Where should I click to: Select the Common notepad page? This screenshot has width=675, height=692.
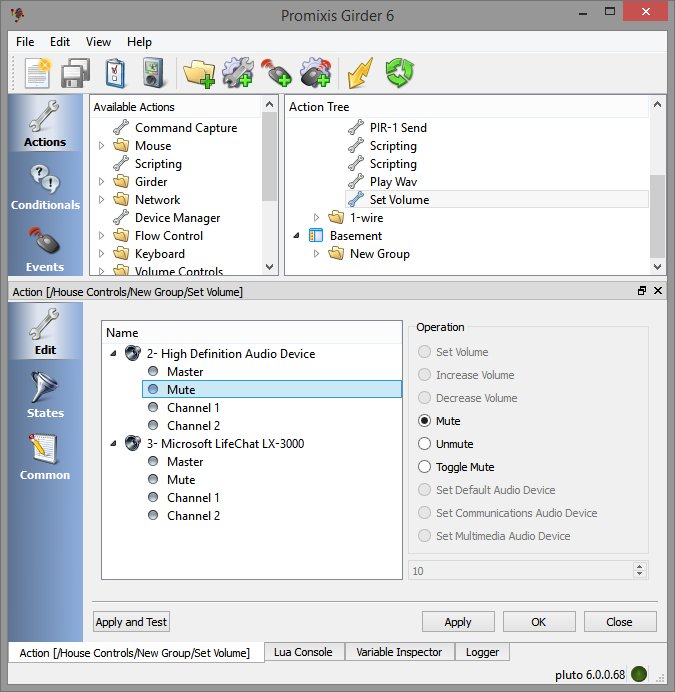point(45,457)
